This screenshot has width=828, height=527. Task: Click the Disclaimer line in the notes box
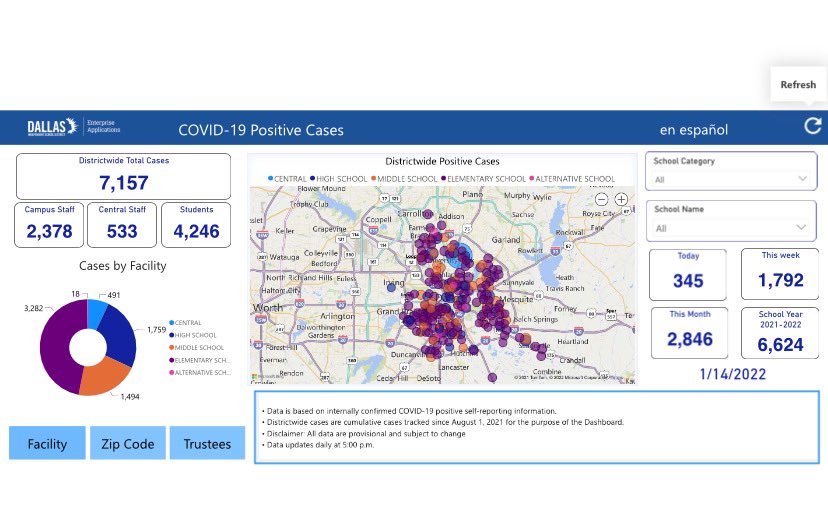click(366, 434)
